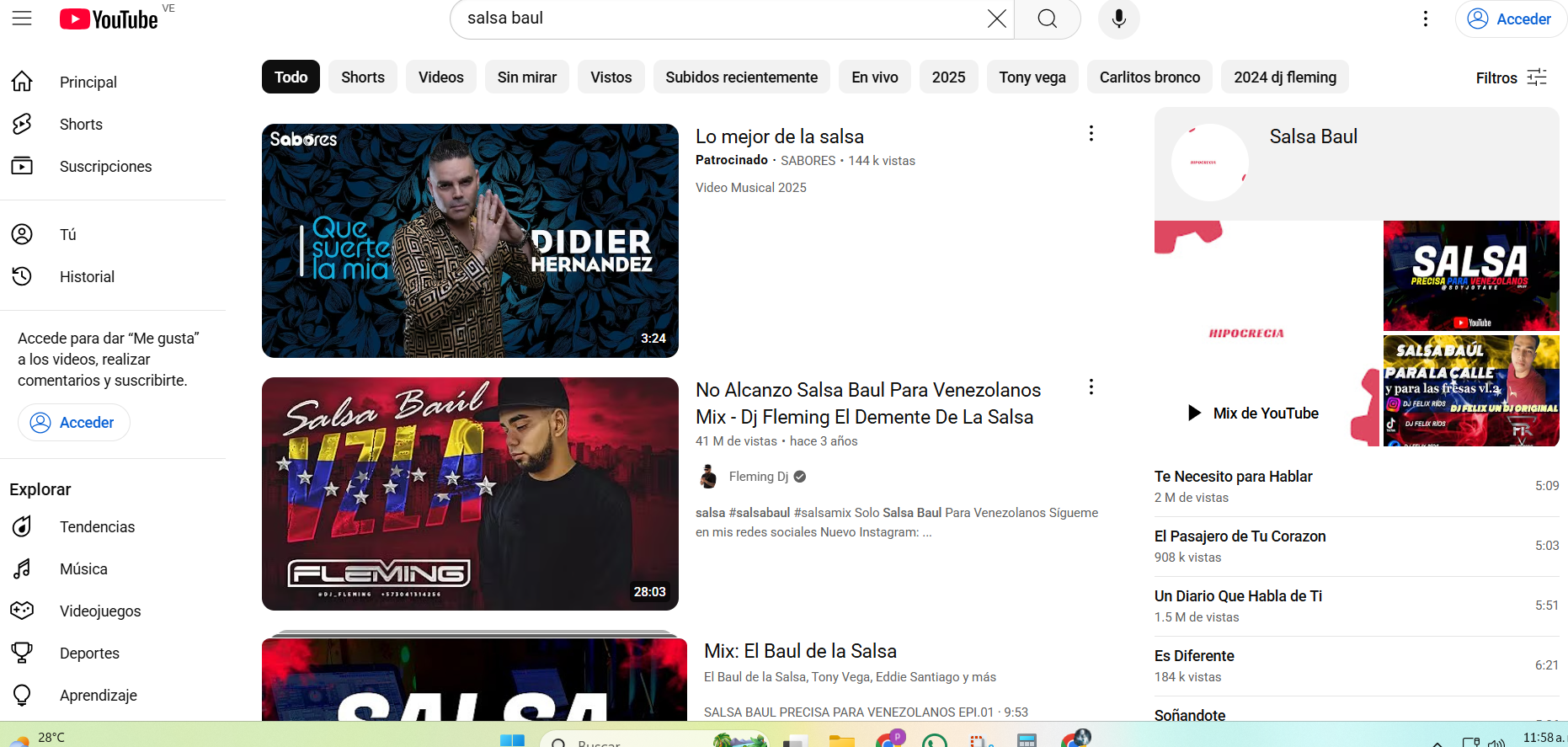Open Tendencias in Explorar

[97, 526]
